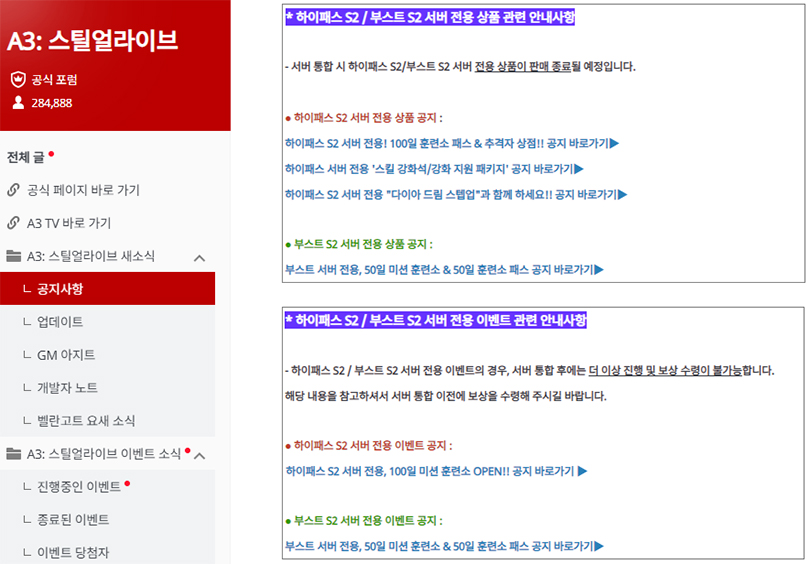Image resolution: width=810 pixels, height=564 pixels.
Task: Click link icon beside 공식 페이지 바로 가기
Action: tap(13, 190)
